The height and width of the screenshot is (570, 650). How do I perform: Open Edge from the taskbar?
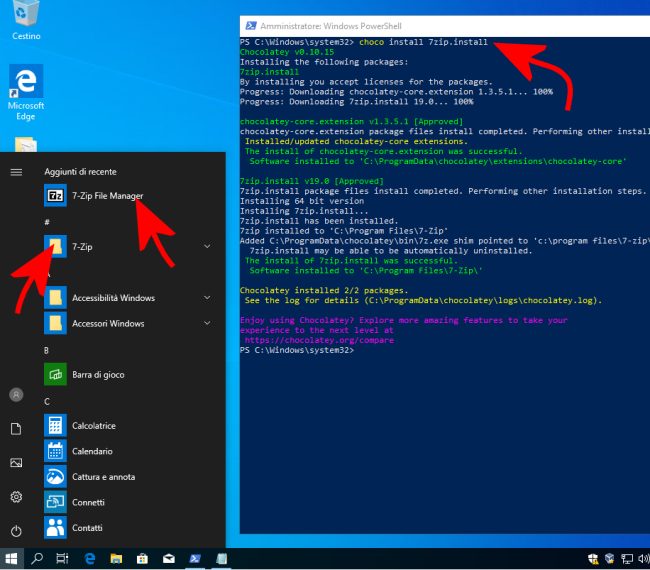click(90, 559)
